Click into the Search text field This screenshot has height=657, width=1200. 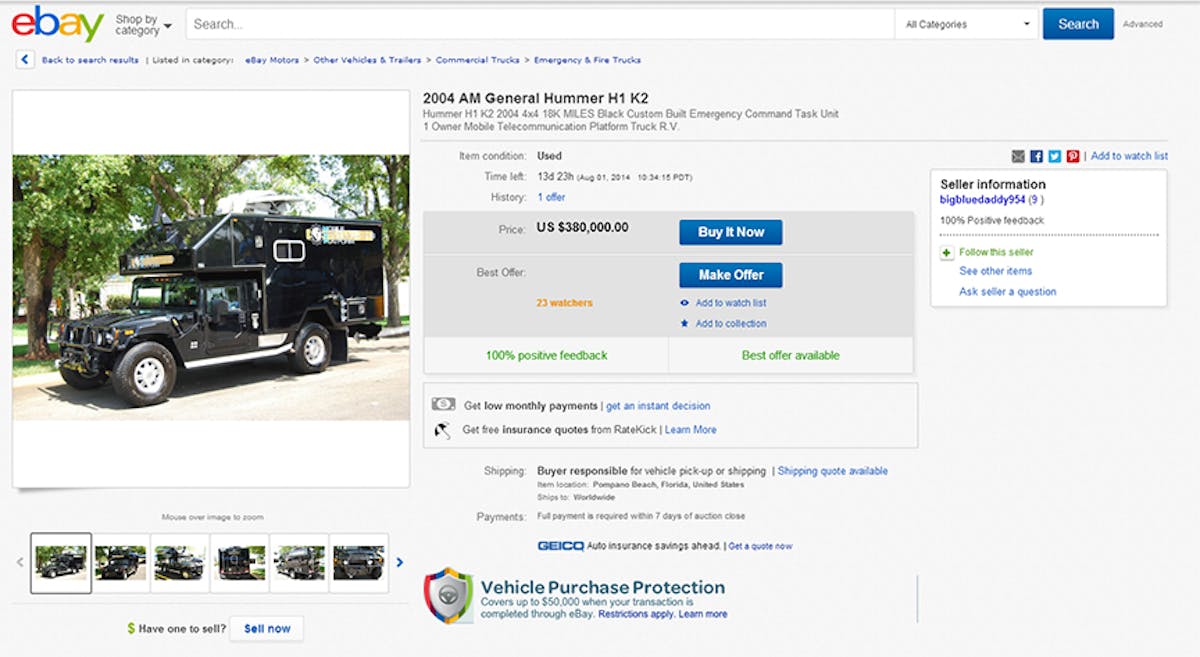540,24
